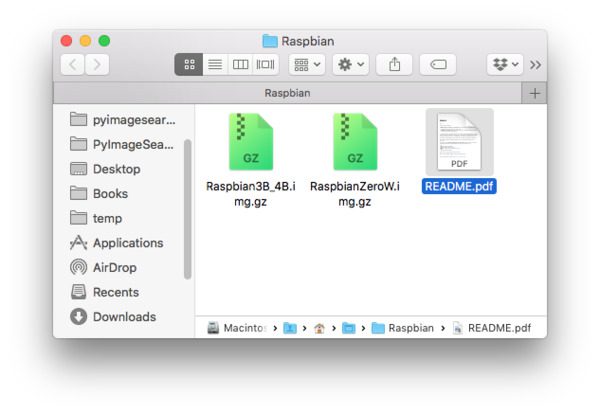Open the Dropbox toolbar dropdown
Screen dimensions: 600x414
click(505, 64)
